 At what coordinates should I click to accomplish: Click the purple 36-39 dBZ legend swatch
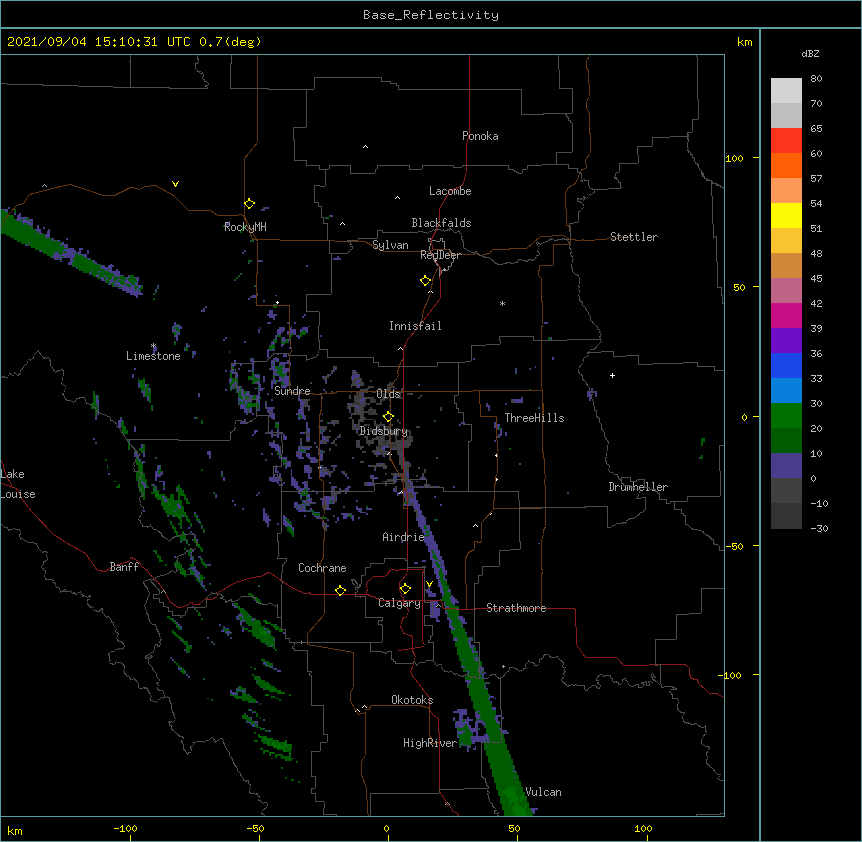(786, 341)
